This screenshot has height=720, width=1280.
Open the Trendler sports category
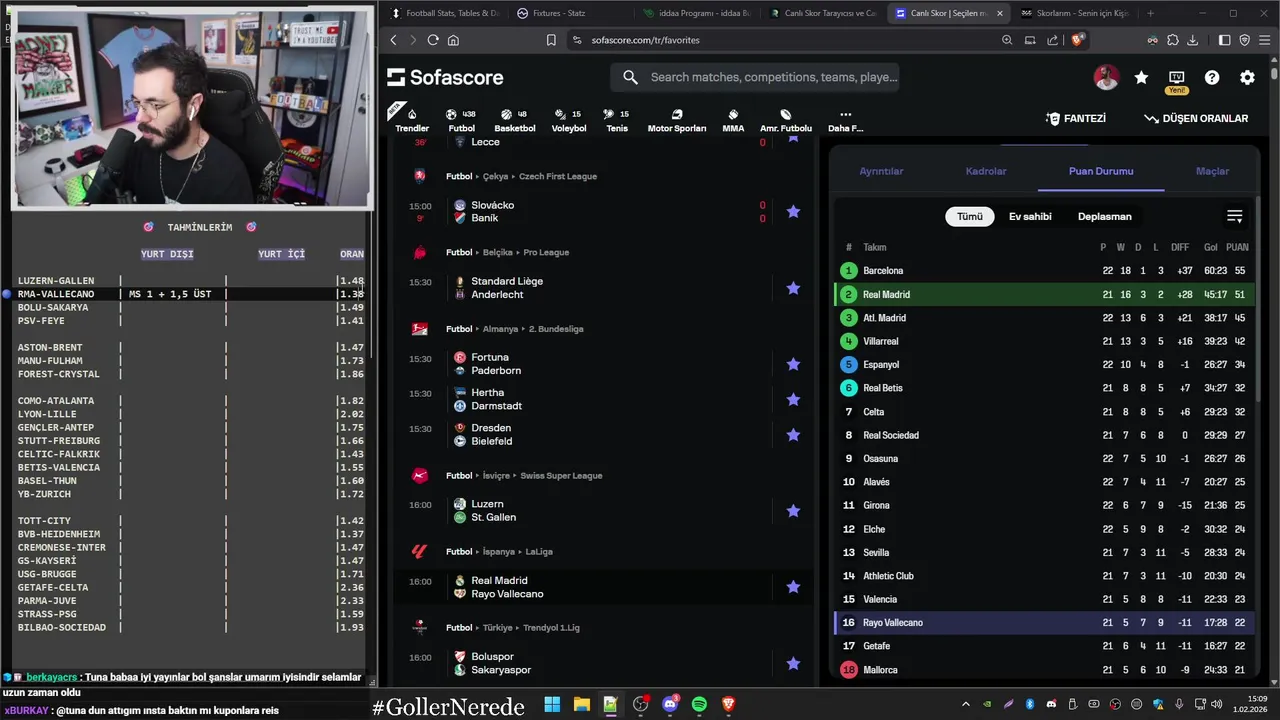[x=412, y=120]
